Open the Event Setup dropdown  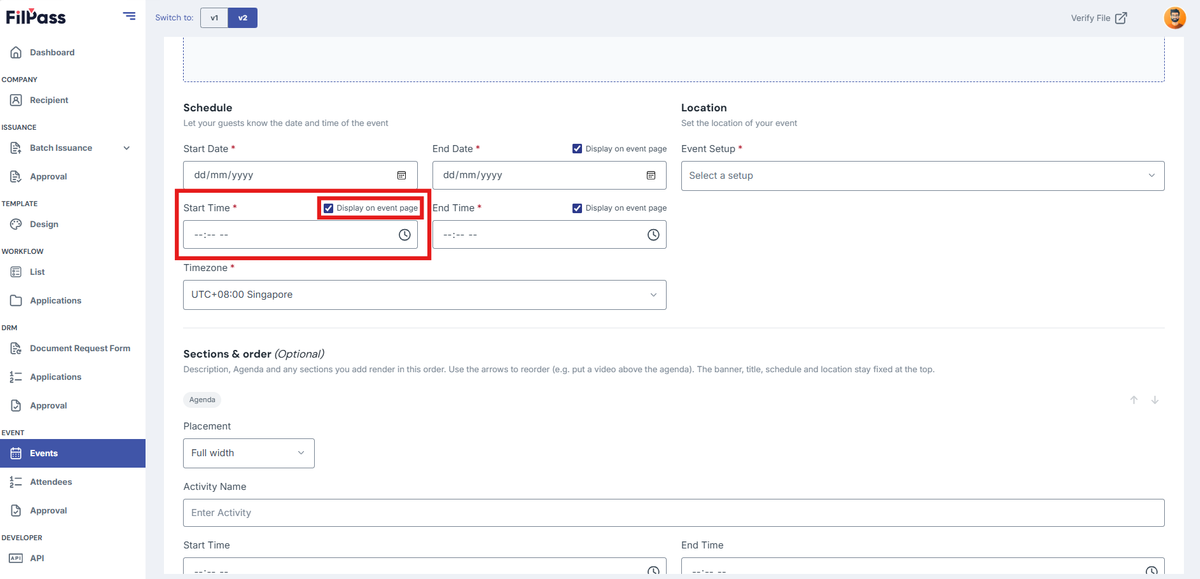(x=923, y=175)
